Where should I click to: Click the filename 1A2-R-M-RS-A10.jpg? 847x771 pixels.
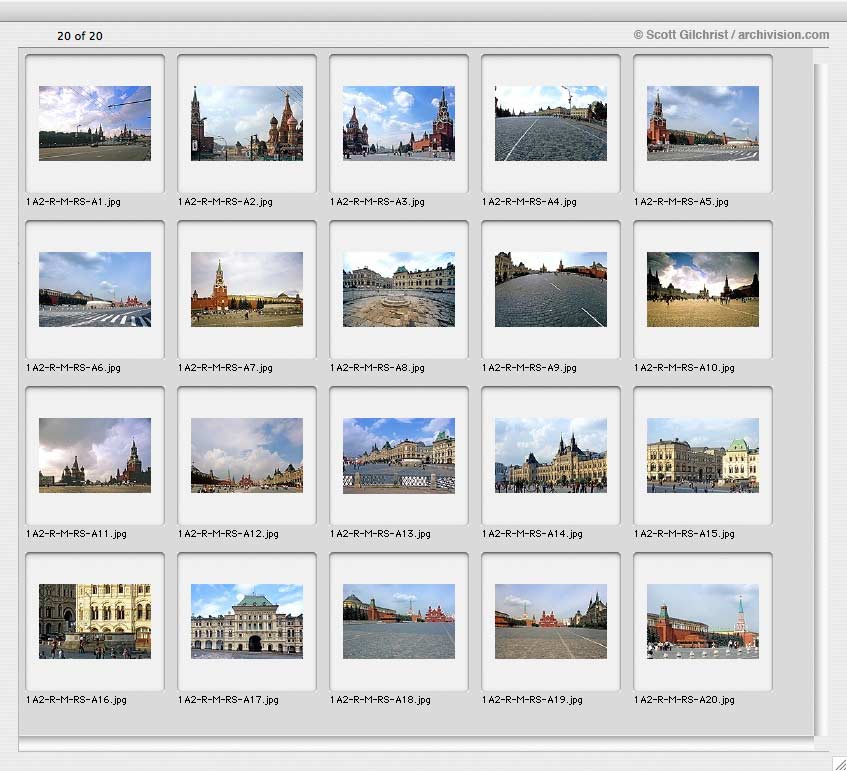(684, 367)
